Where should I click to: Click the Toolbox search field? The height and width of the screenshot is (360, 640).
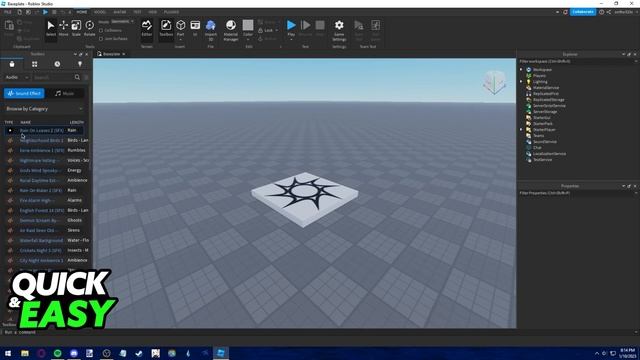(53, 77)
